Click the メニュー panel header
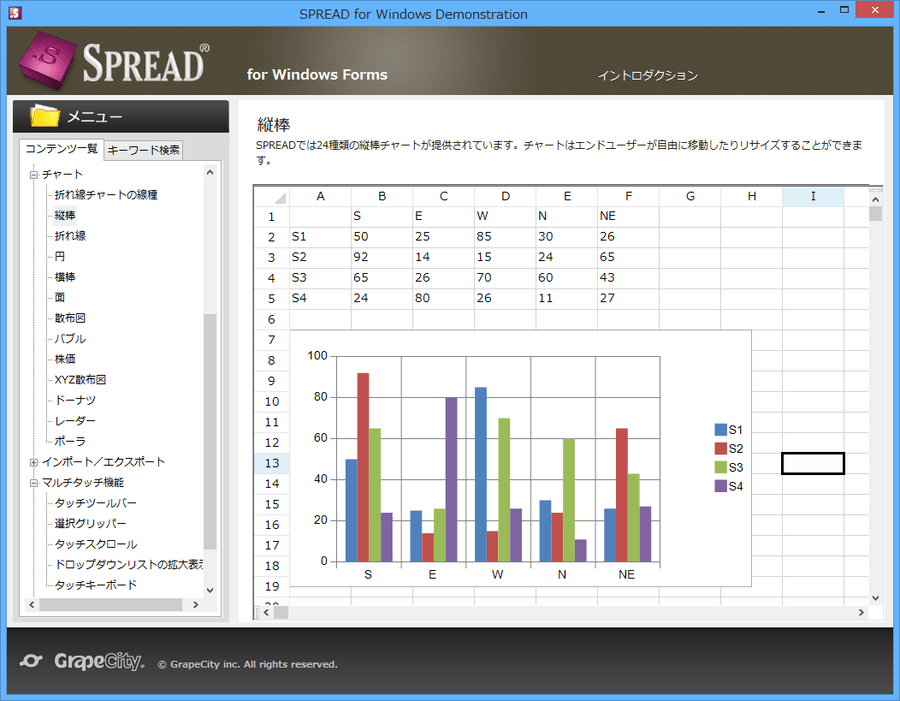Image resolution: width=900 pixels, height=701 pixels. coord(121,117)
